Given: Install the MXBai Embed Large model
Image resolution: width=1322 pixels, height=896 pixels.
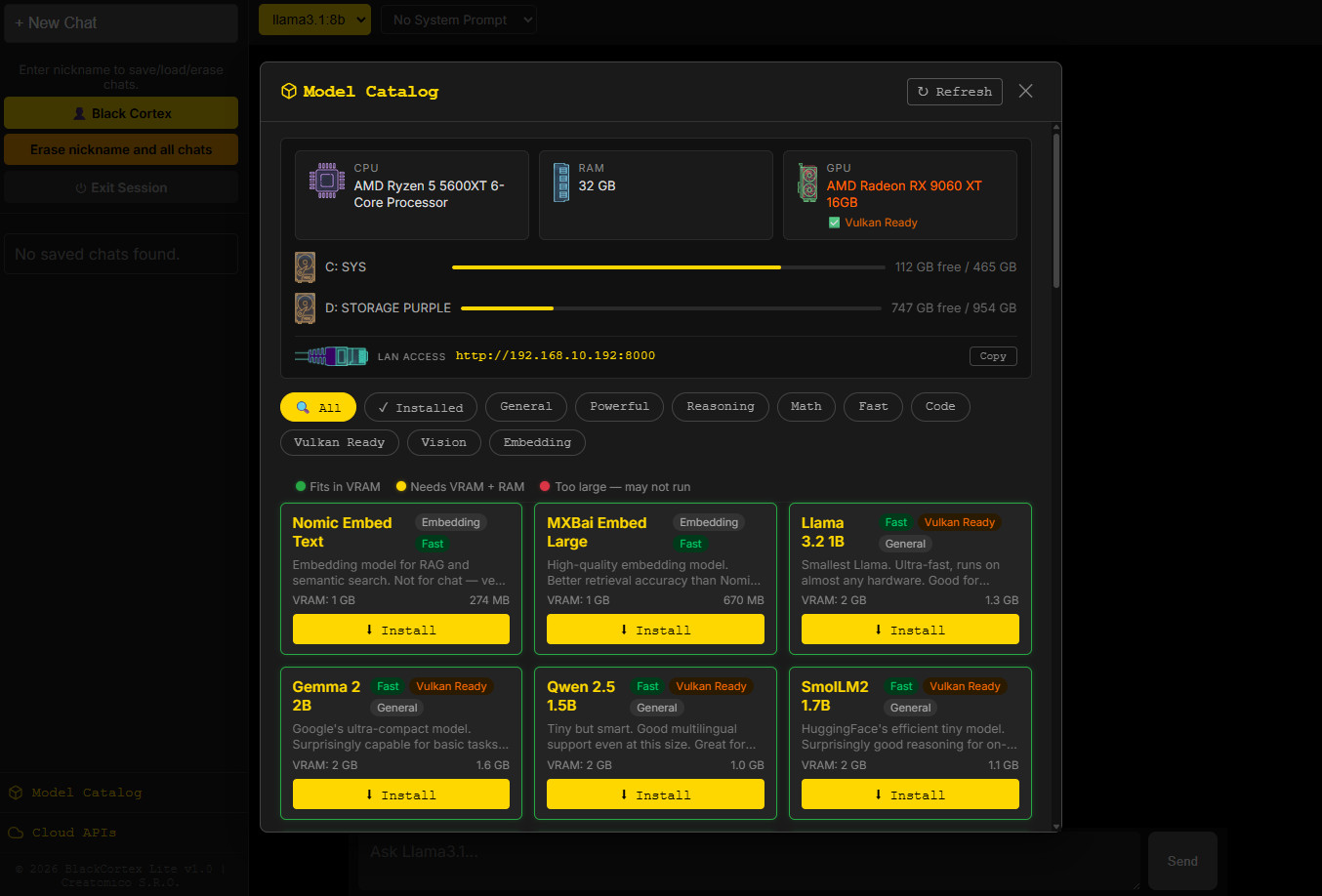Looking at the screenshot, I should pyautogui.click(x=655, y=630).
